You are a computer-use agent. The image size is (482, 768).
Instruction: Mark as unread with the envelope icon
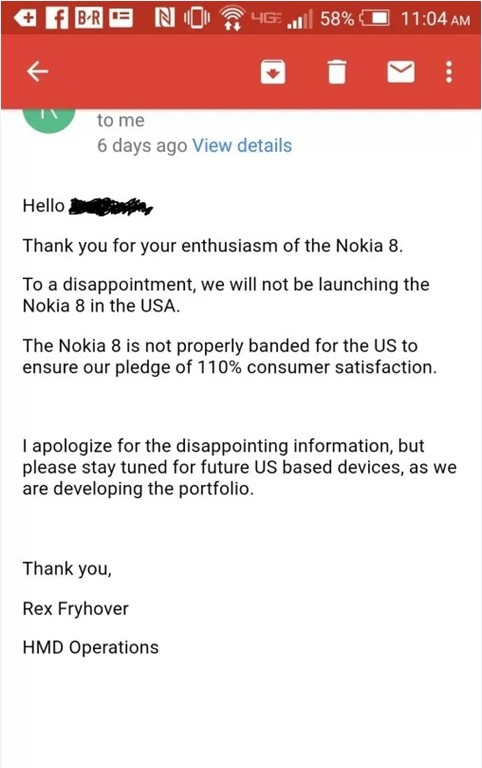(x=401, y=72)
